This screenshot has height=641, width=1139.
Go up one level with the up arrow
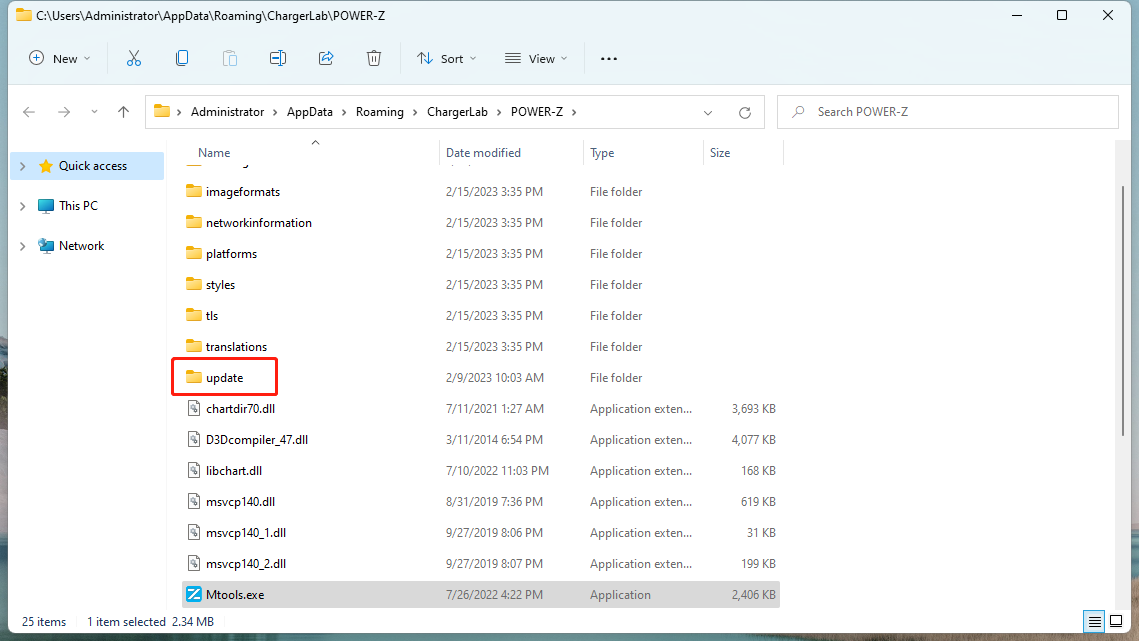tap(123, 111)
